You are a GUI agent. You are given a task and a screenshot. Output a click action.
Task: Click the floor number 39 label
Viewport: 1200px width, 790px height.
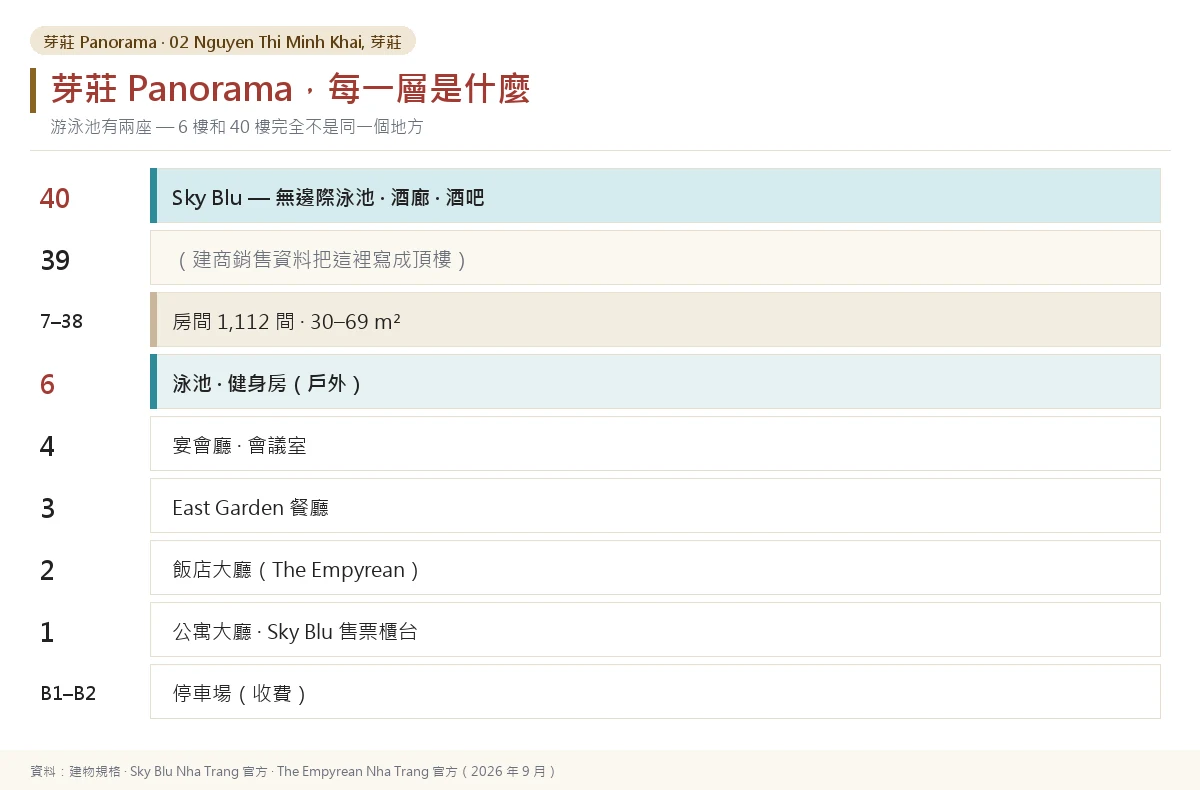click(x=55, y=260)
